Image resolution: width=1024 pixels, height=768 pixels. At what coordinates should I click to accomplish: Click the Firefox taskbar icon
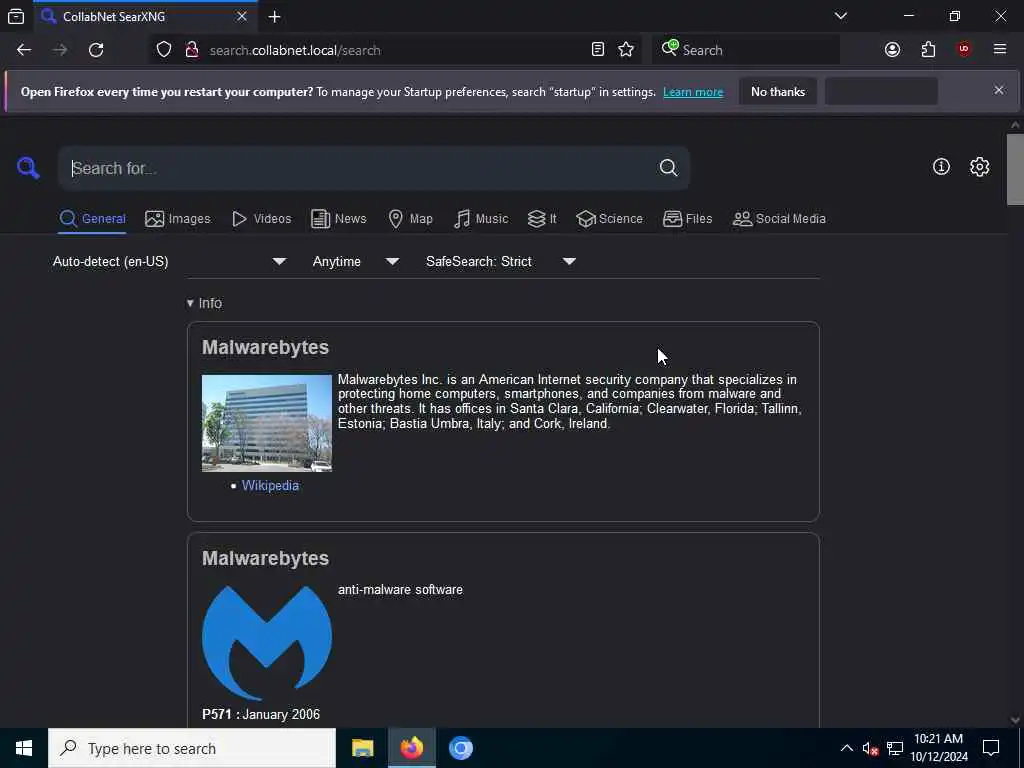pos(411,748)
